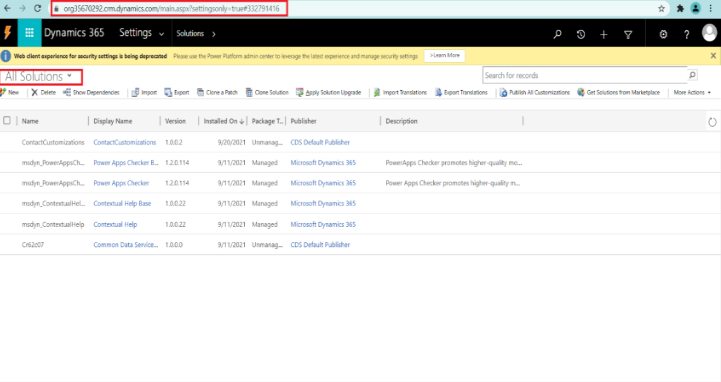This screenshot has width=721, height=382.
Task: Click Apply Solution Upgrade toolbar button
Action: tap(328, 92)
